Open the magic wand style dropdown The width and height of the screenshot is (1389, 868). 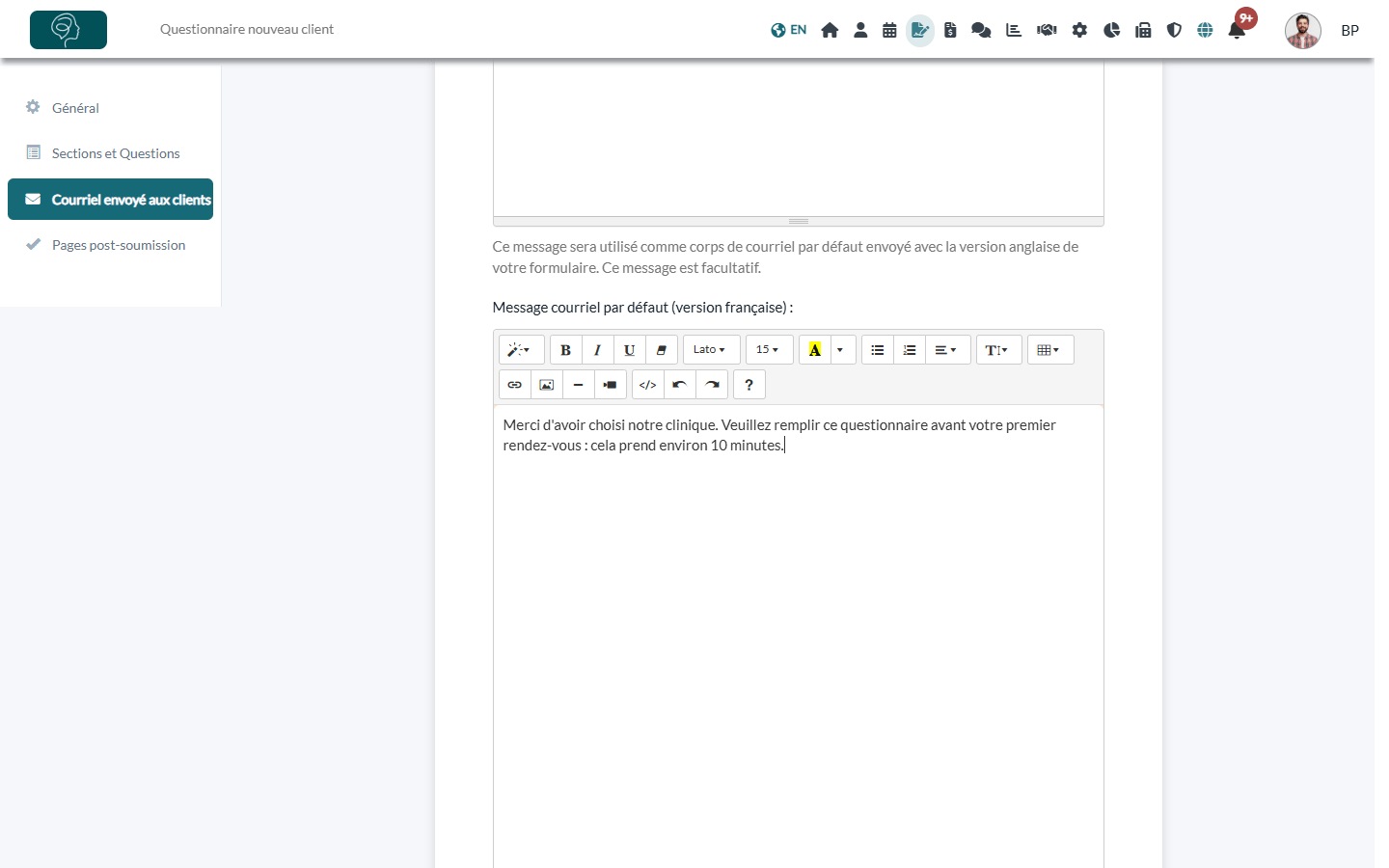tap(522, 350)
